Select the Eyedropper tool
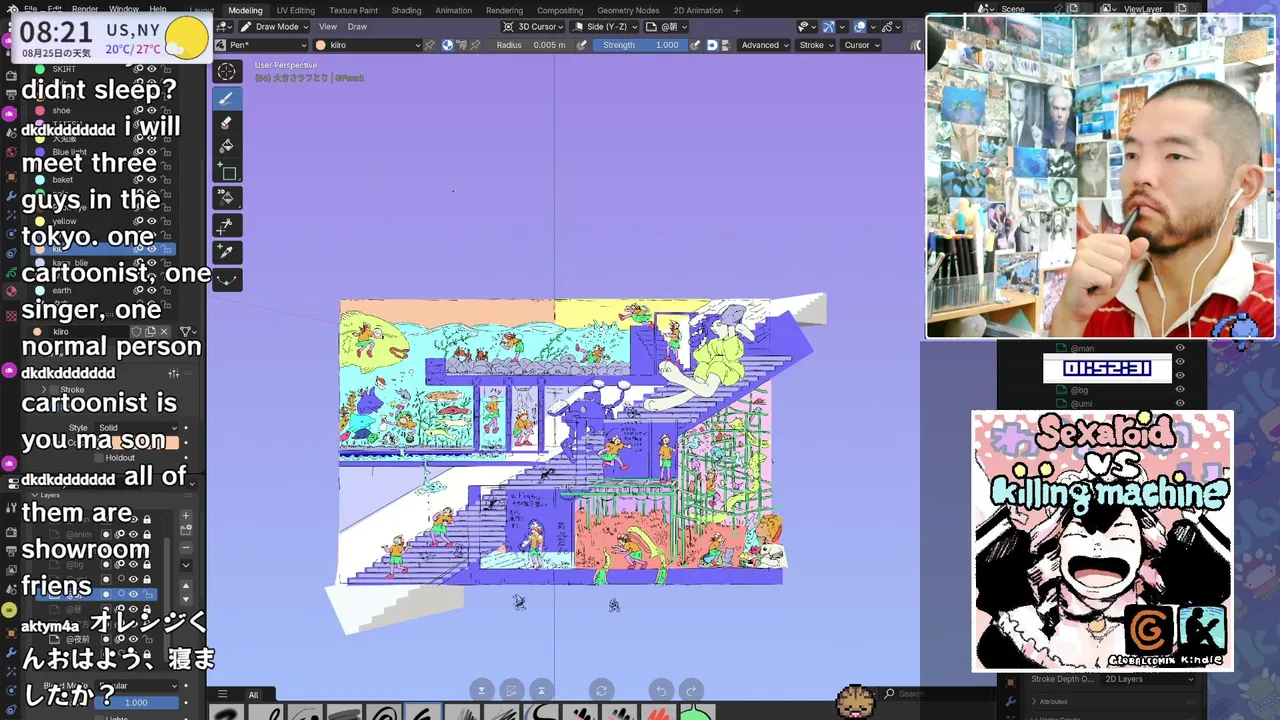The height and width of the screenshot is (720, 1280). (x=226, y=252)
